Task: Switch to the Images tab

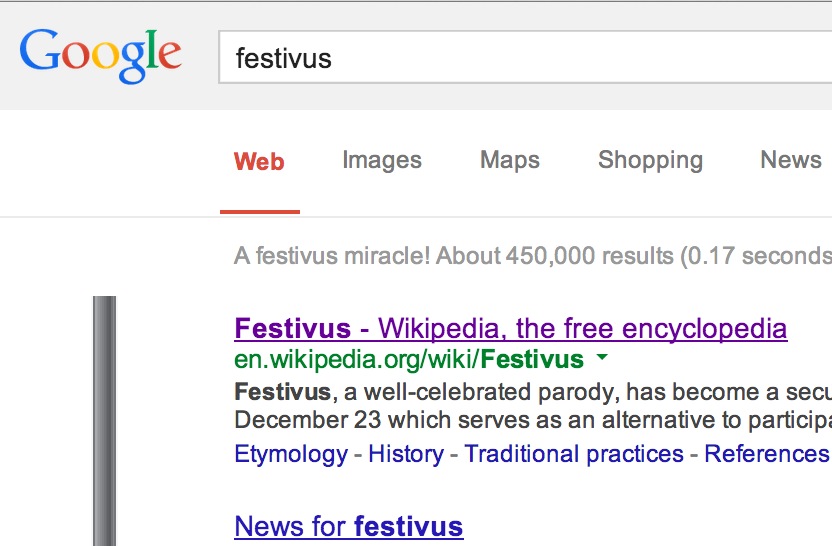Action: coord(381,160)
